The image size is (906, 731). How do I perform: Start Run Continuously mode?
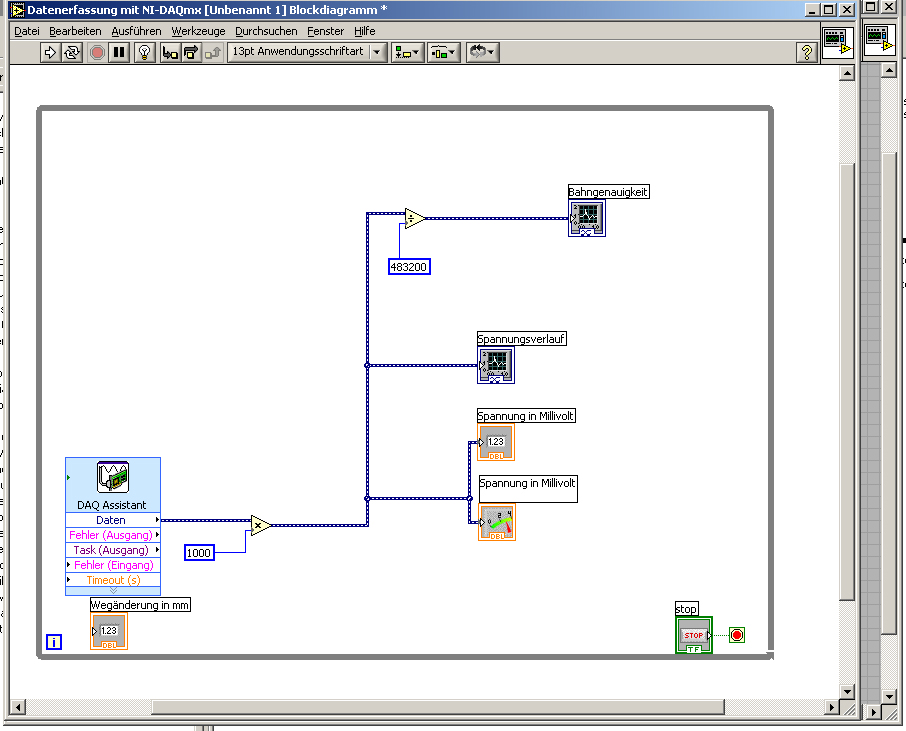click(72, 53)
